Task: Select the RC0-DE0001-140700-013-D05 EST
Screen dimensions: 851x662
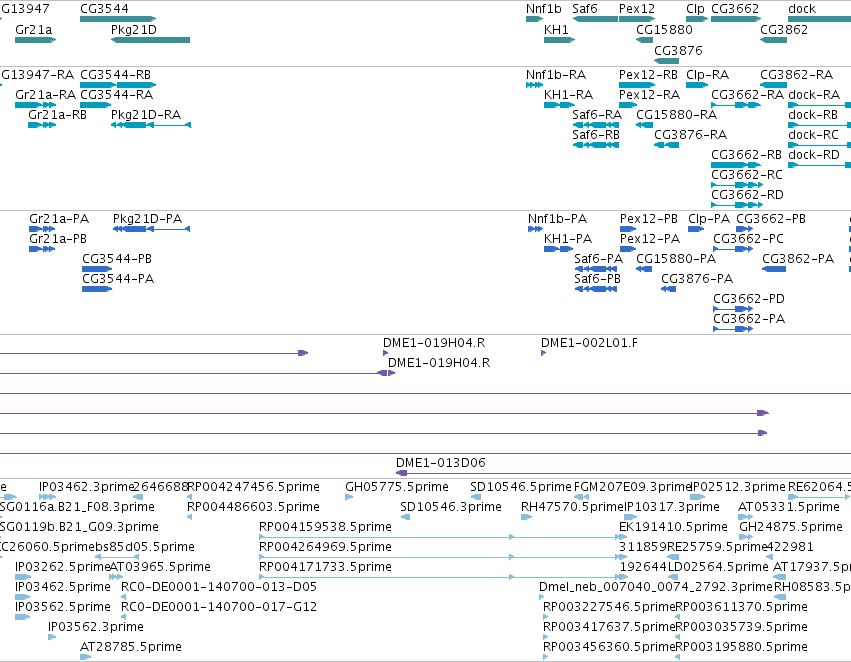Action: pyautogui.click(x=124, y=597)
